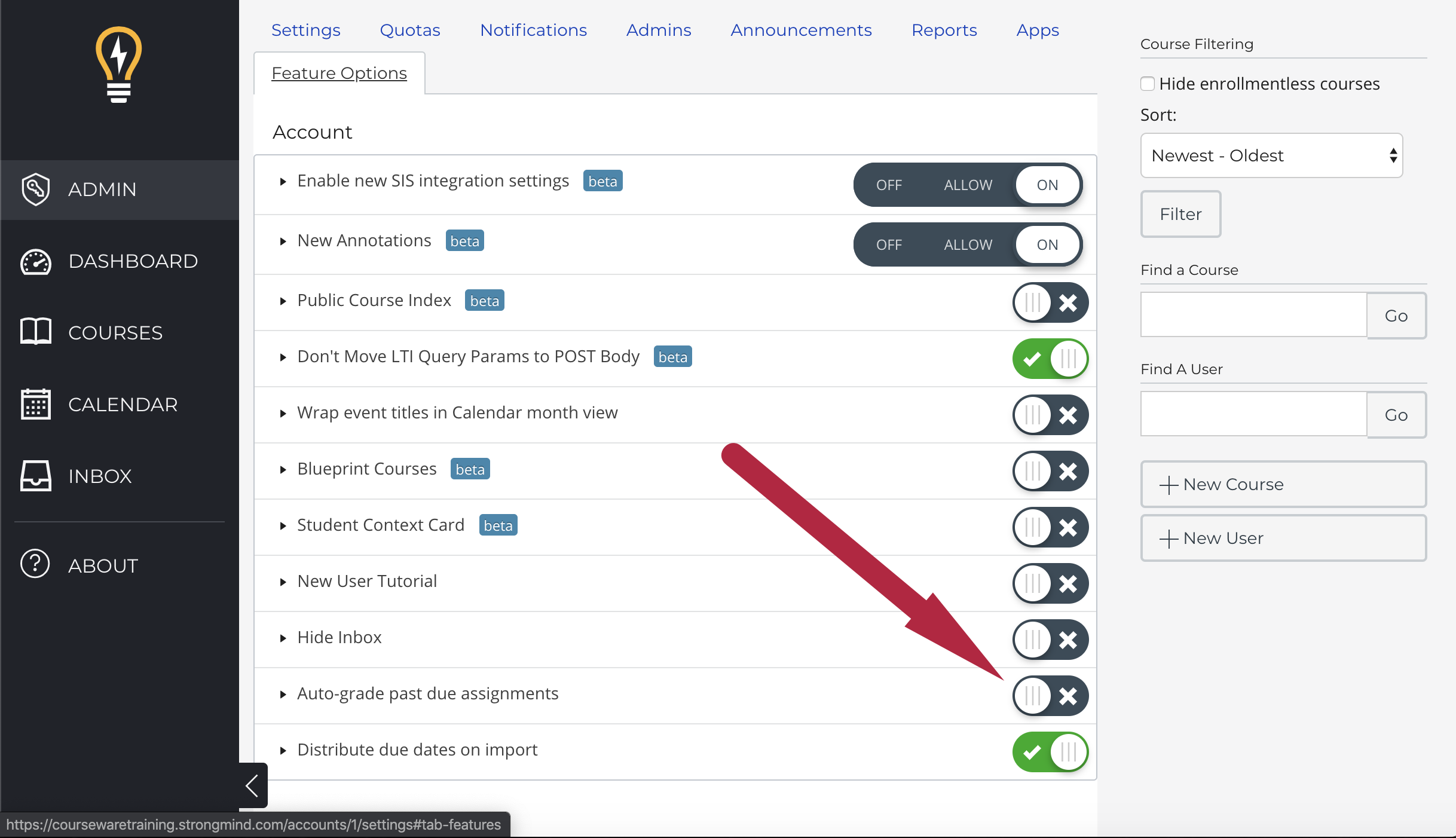Click the Find a Course input field

coord(1254,315)
